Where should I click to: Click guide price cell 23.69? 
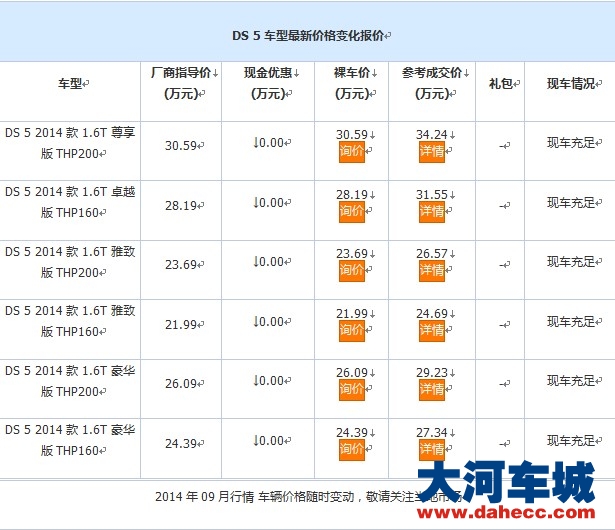coord(181,265)
